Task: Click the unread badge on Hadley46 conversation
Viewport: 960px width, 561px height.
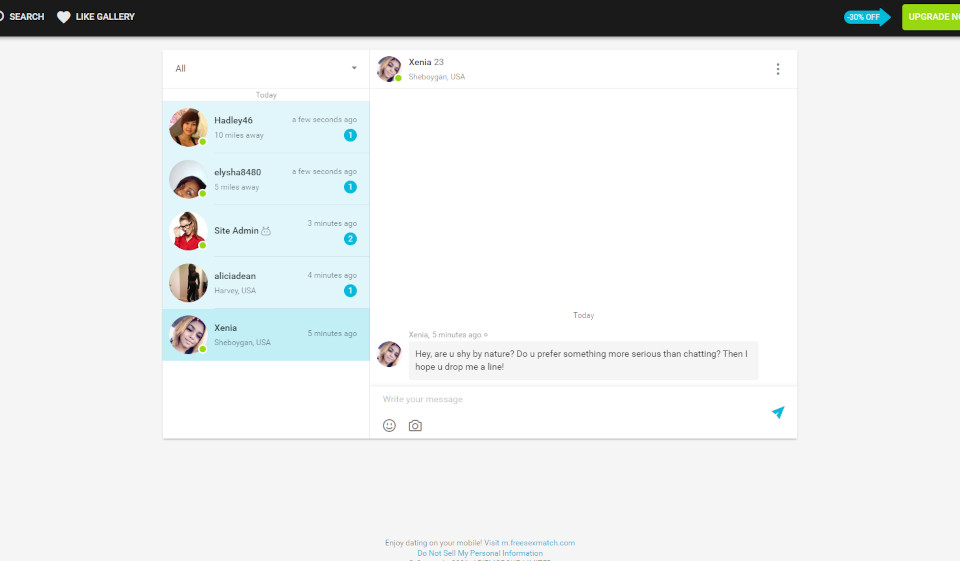Action: click(x=350, y=135)
